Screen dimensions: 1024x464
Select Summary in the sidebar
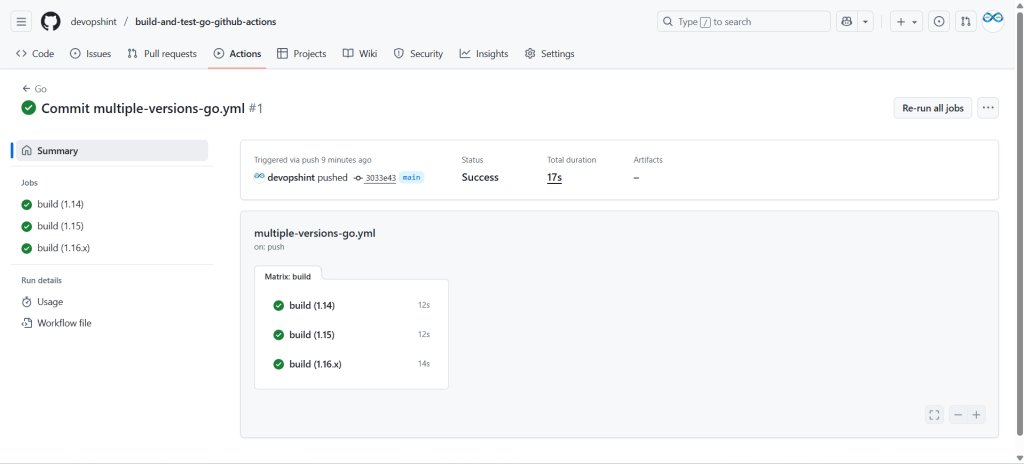(x=110, y=150)
